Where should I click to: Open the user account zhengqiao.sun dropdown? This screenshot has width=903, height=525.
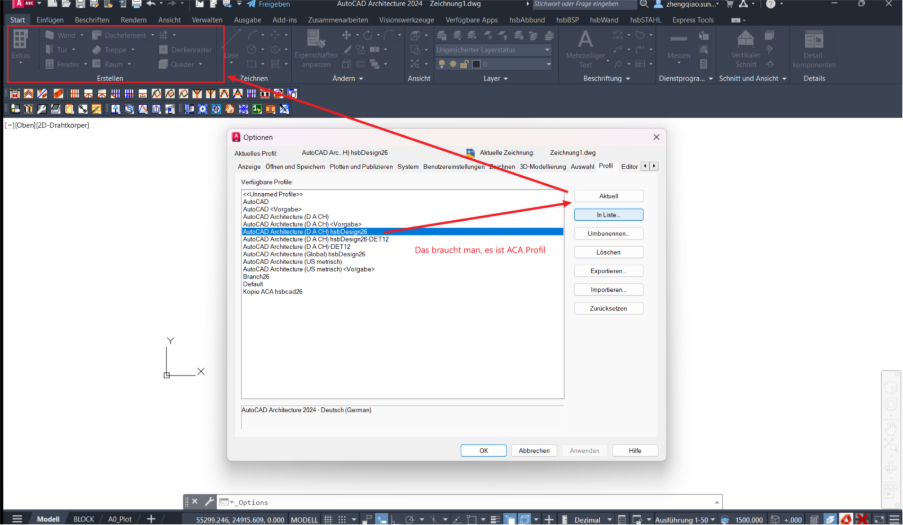pos(692,4)
